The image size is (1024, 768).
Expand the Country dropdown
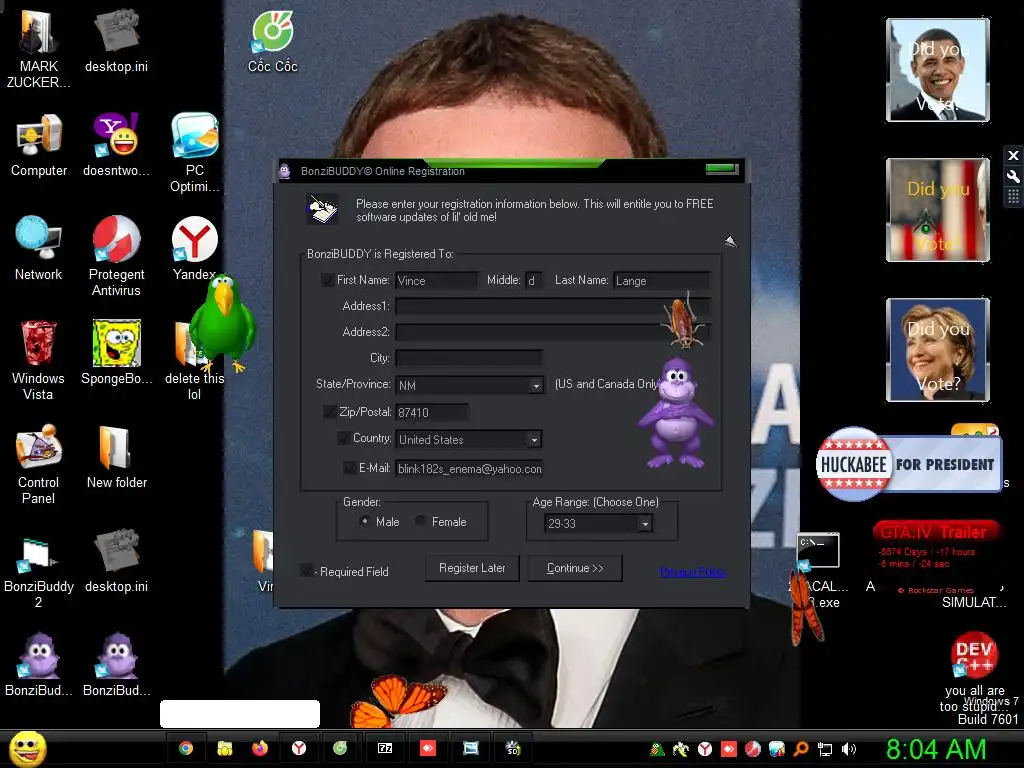(x=534, y=440)
